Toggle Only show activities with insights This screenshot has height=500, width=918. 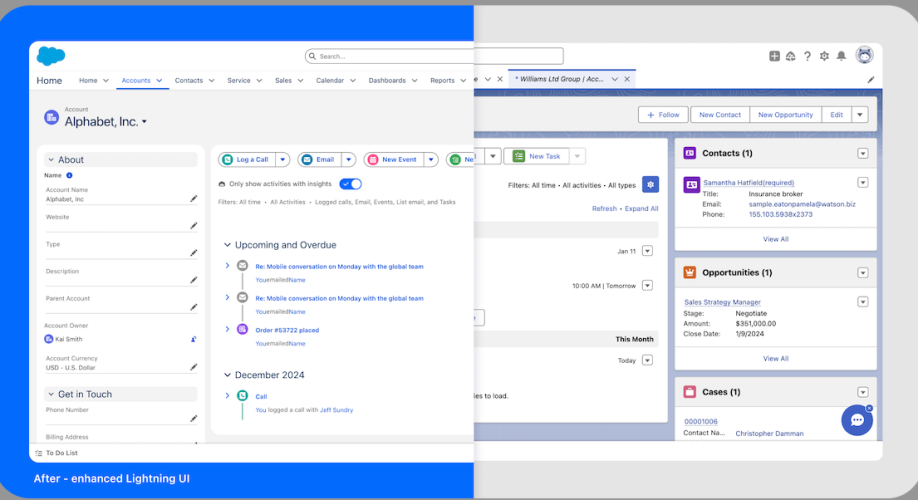click(350, 184)
